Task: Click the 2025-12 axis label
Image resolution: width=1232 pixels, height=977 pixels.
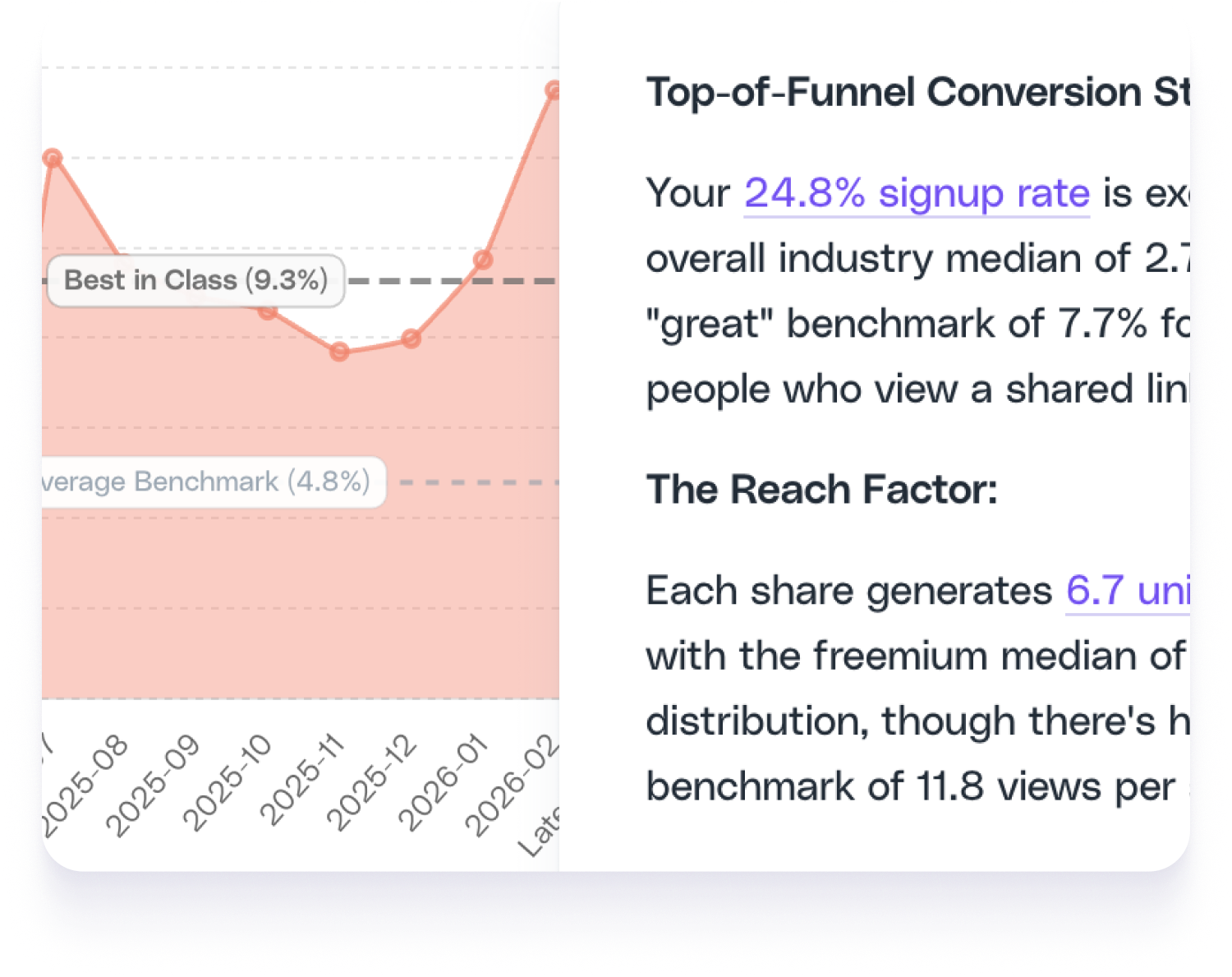Action: coord(372,781)
